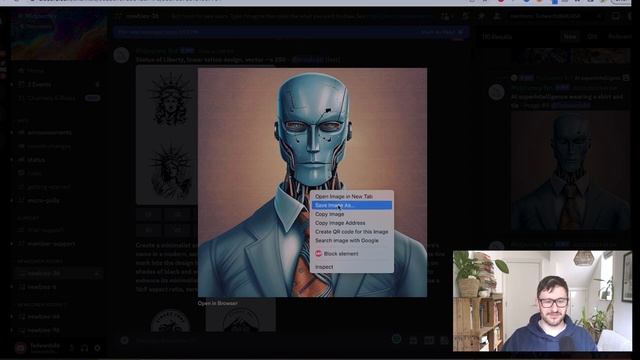Sort search results by 'New'
Screen dimensions: 640x360
(570, 36)
